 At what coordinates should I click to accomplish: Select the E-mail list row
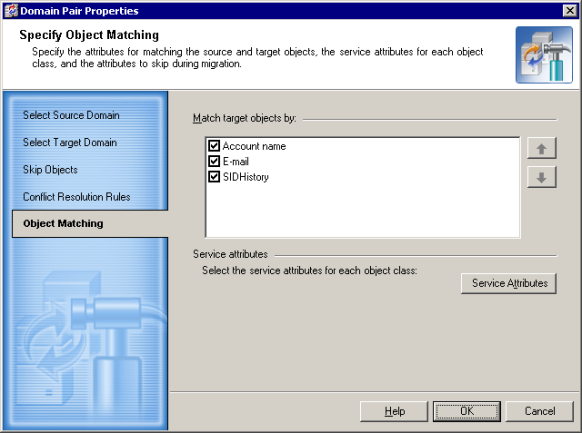[236, 161]
